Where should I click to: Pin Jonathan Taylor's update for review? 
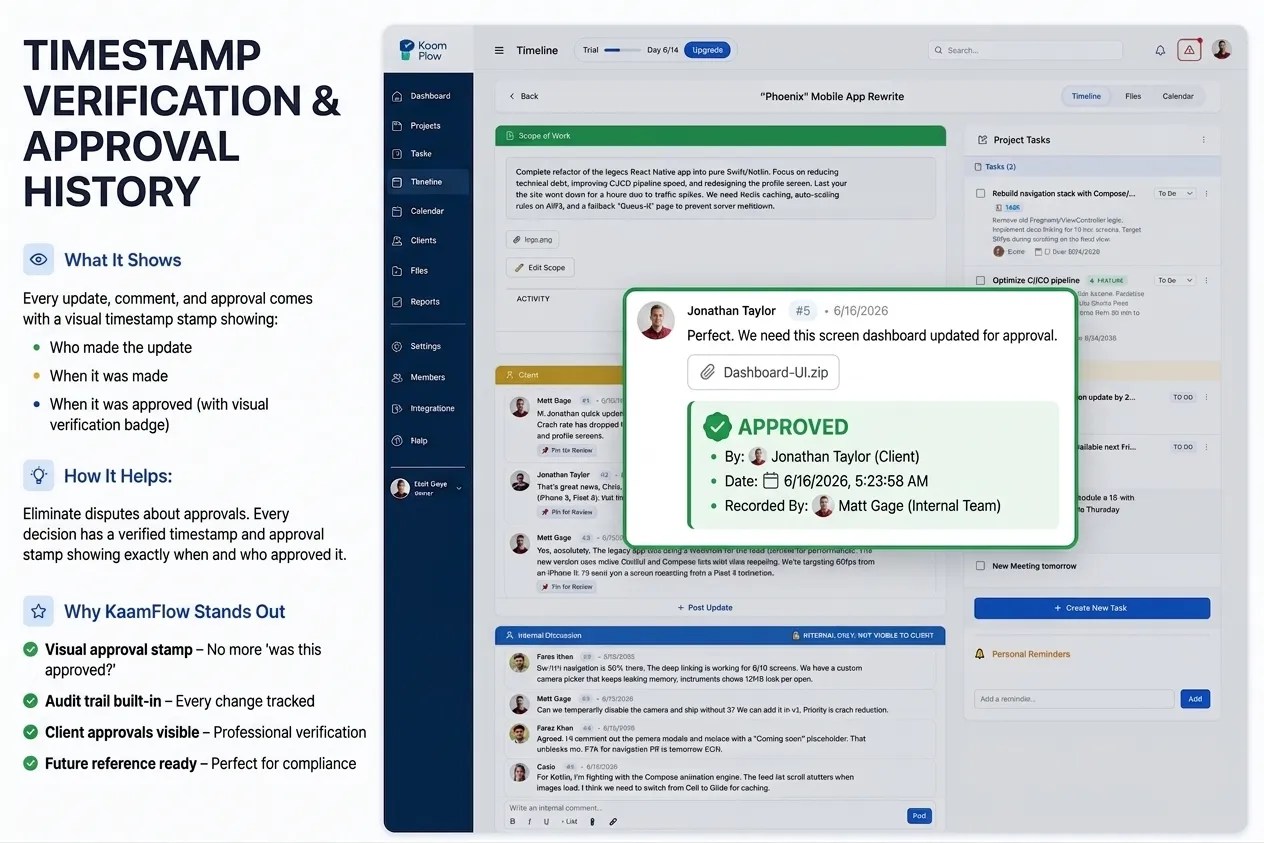tap(567, 512)
